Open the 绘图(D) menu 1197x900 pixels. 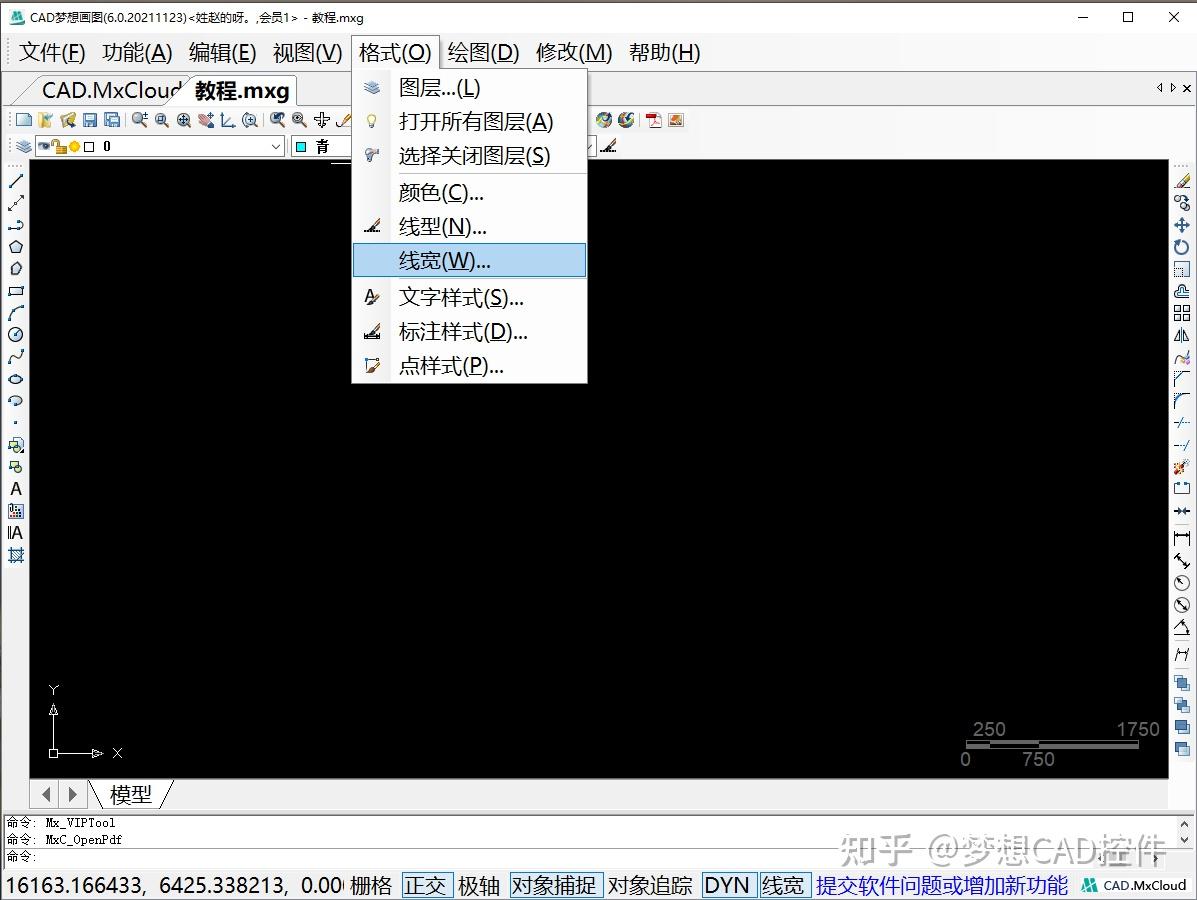pyautogui.click(x=483, y=53)
